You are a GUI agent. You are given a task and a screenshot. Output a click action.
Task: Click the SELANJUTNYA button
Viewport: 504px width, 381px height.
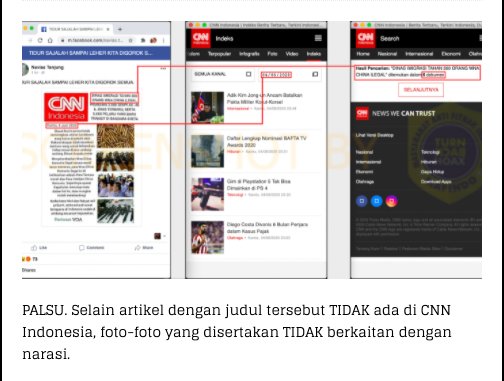(x=421, y=90)
